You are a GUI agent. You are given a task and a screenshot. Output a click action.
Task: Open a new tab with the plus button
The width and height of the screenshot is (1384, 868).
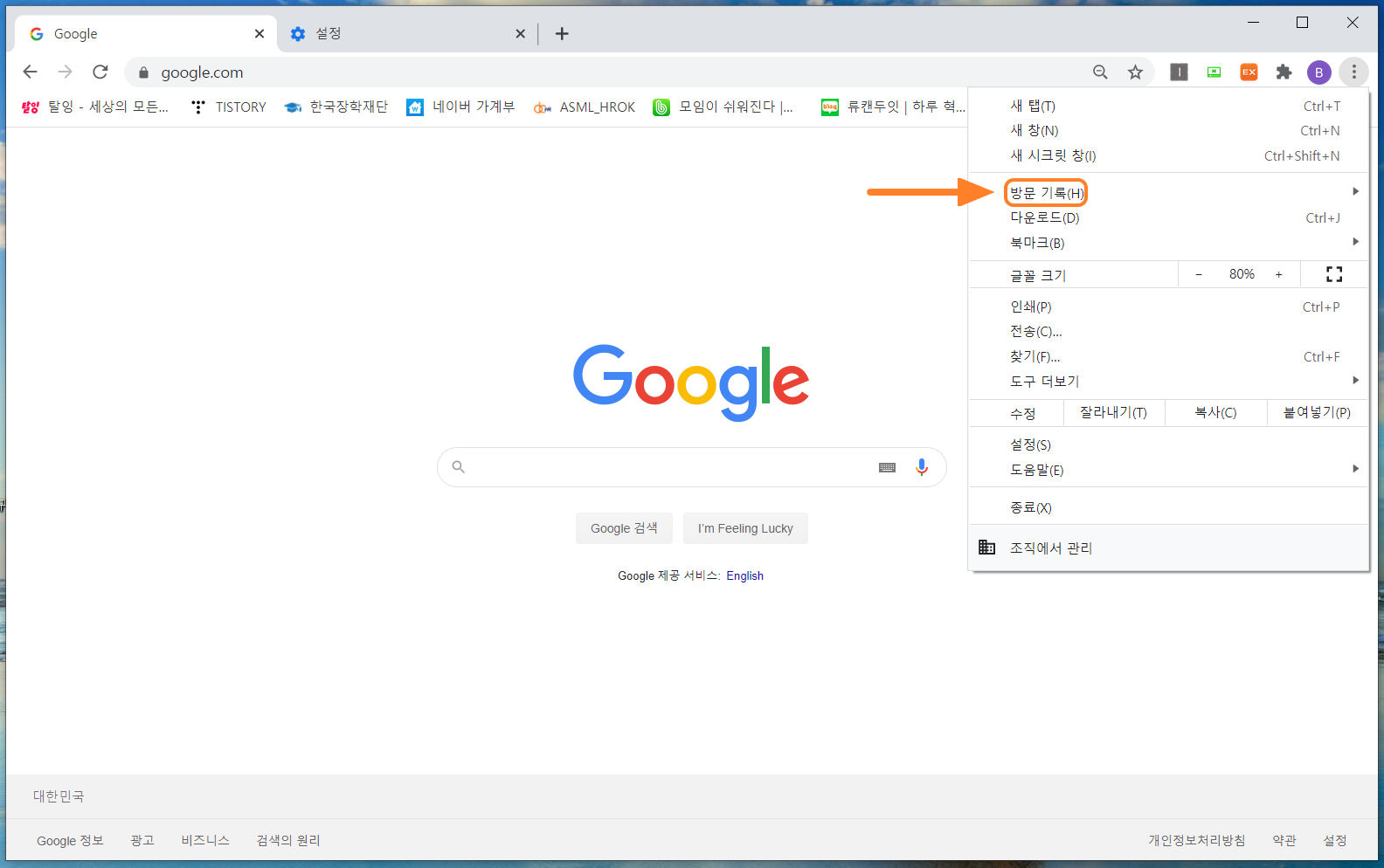(x=562, y=33)
